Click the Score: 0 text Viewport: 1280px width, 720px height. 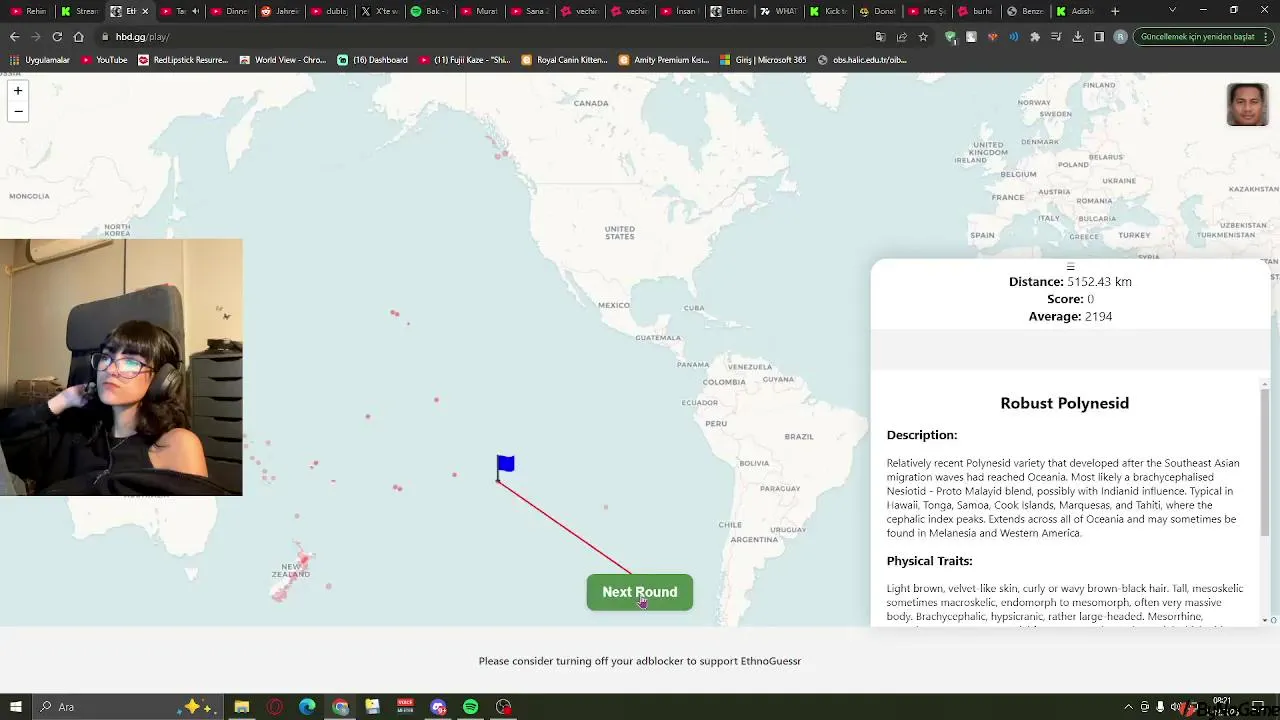1070,299
